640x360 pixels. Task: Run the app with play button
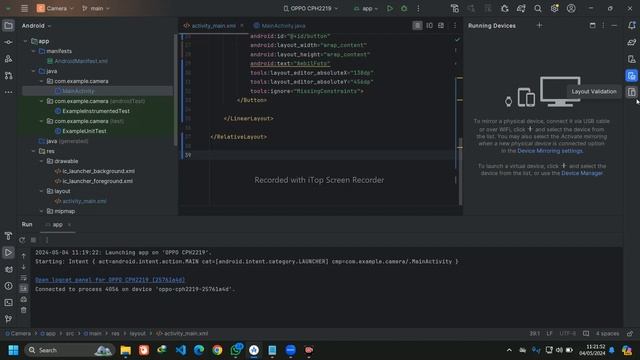coord(390,8)
